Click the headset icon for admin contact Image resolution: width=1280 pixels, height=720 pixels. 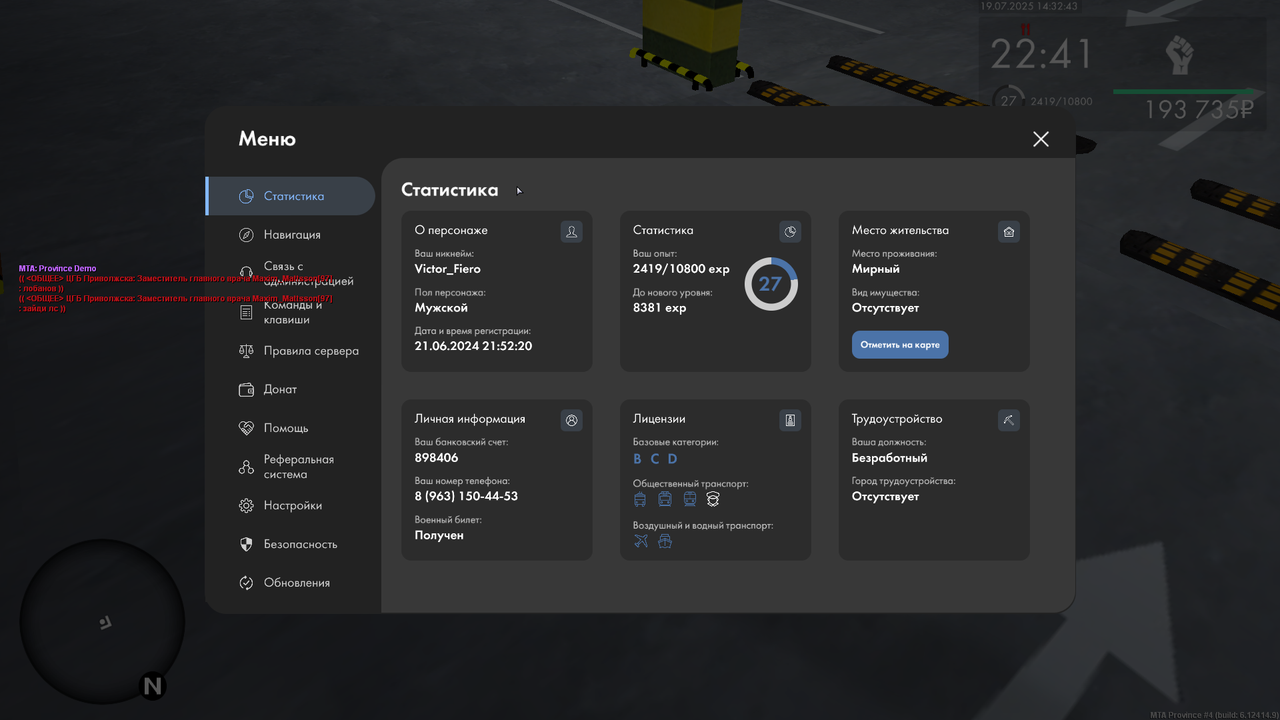coord(246,274)
